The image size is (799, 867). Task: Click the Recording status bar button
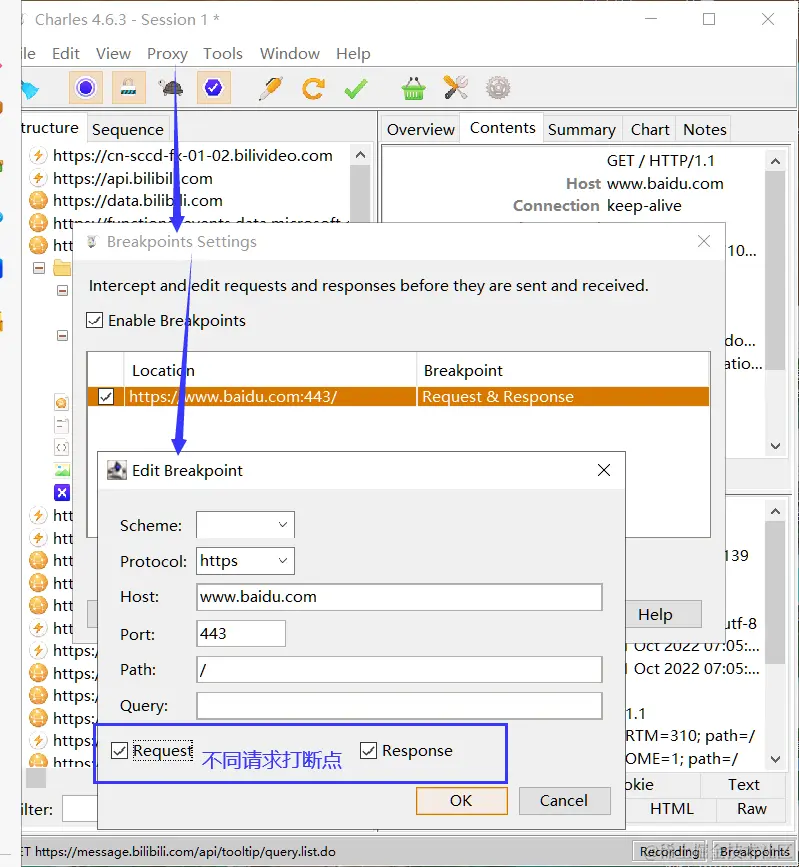point(670,852)
